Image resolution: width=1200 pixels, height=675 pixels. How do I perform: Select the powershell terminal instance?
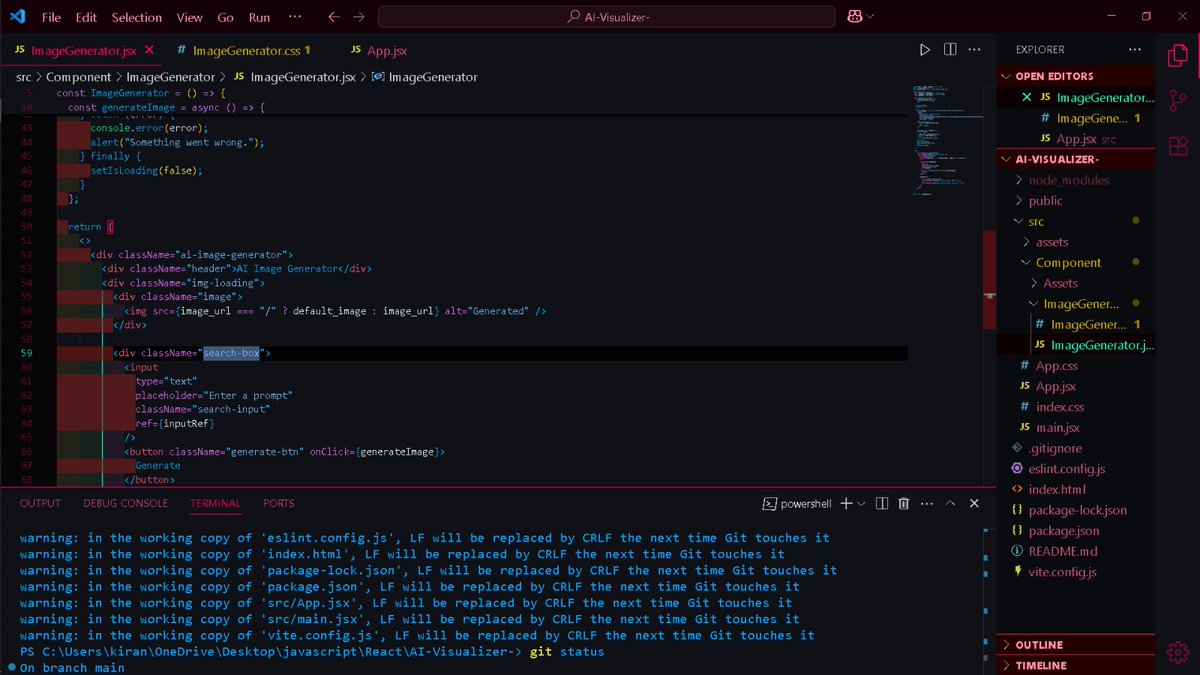click(x=797, y=504)
